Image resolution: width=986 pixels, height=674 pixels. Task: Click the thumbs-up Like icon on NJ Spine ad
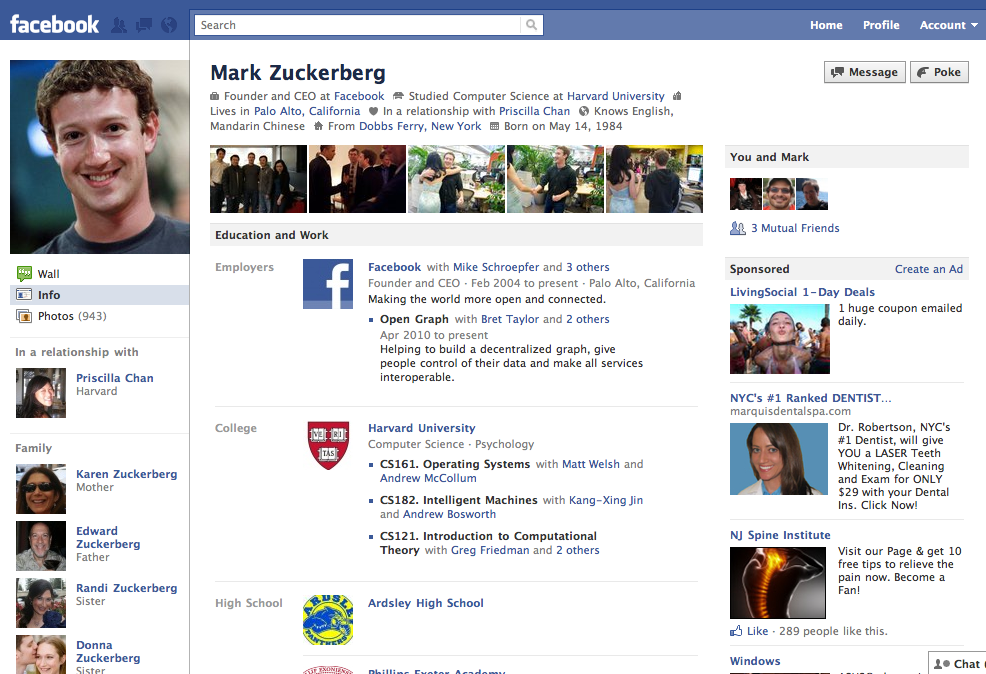pos(737,631)
